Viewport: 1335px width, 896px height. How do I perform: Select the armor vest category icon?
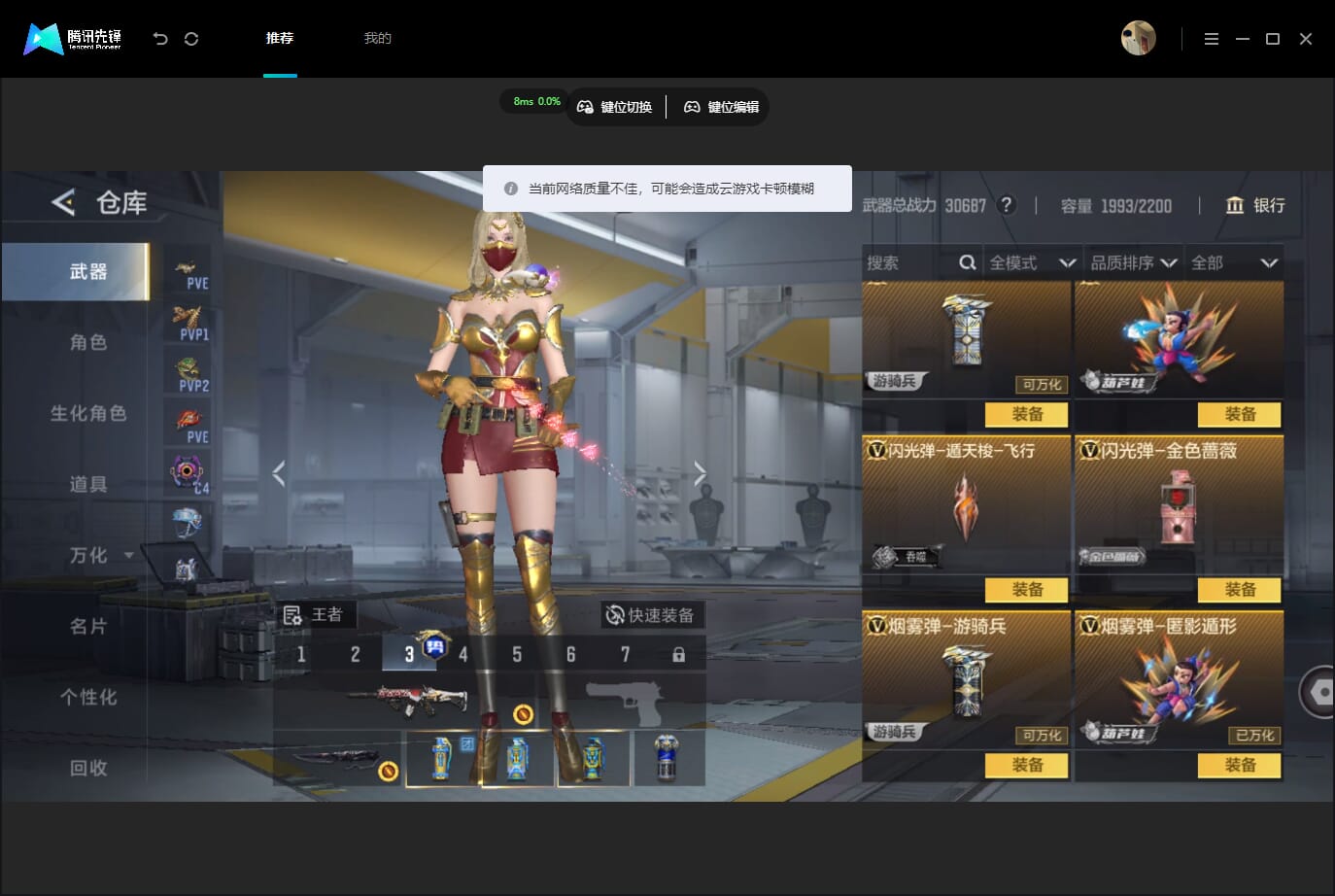188,570
